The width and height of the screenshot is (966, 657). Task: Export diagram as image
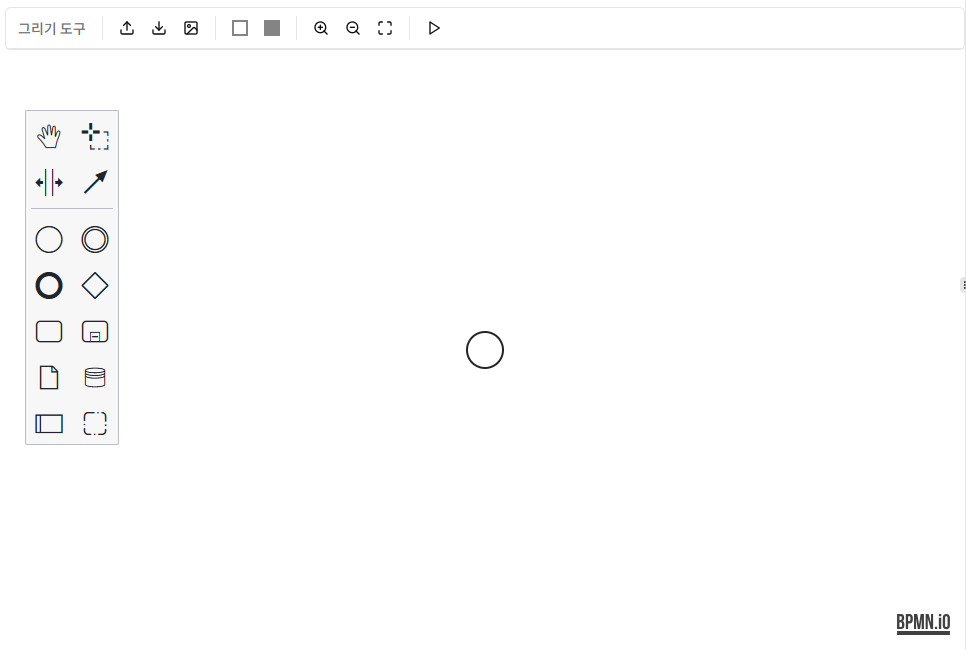191,28
